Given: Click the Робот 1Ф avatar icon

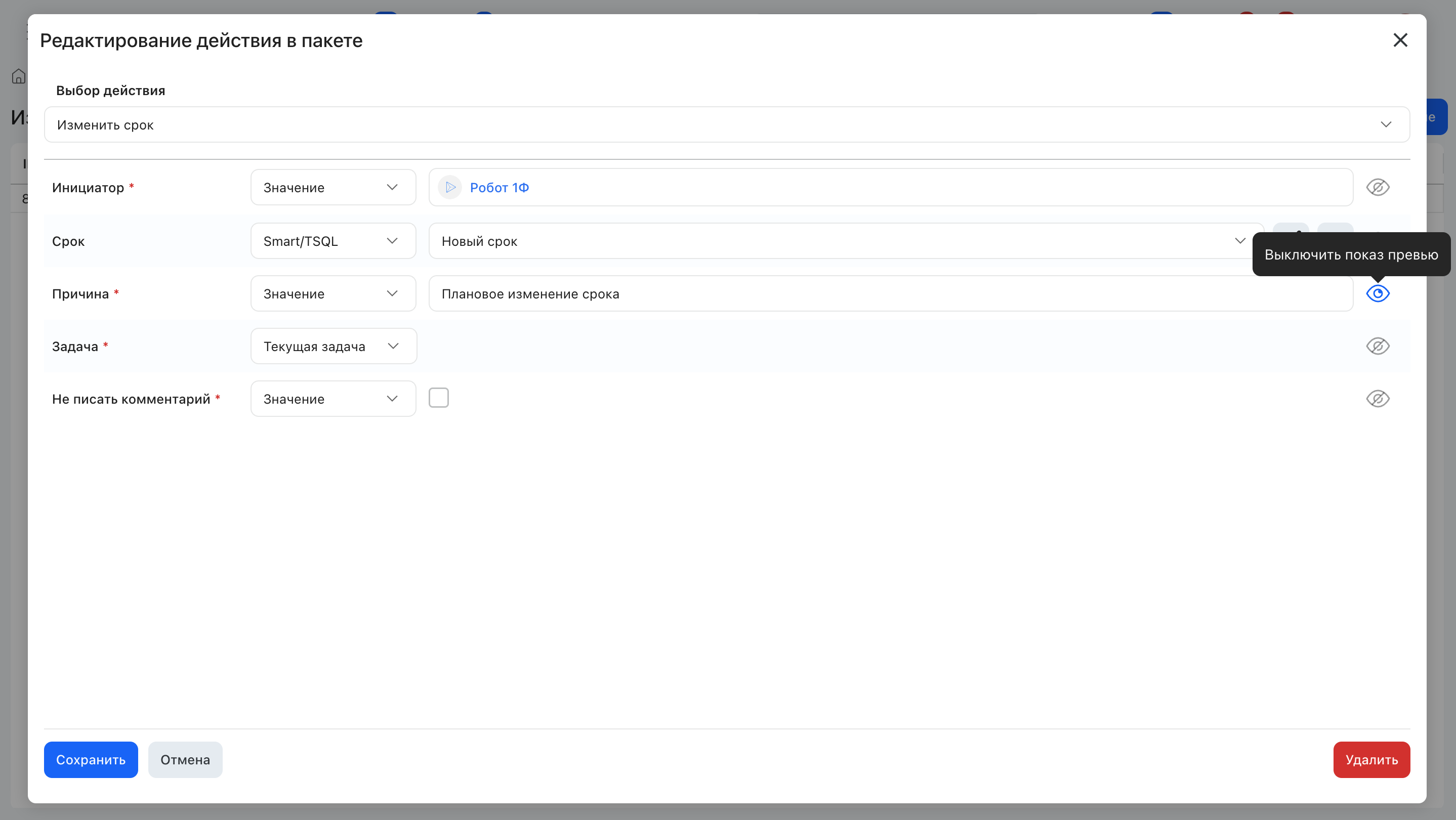Looking at the screenshot, I should pos(450,187).
